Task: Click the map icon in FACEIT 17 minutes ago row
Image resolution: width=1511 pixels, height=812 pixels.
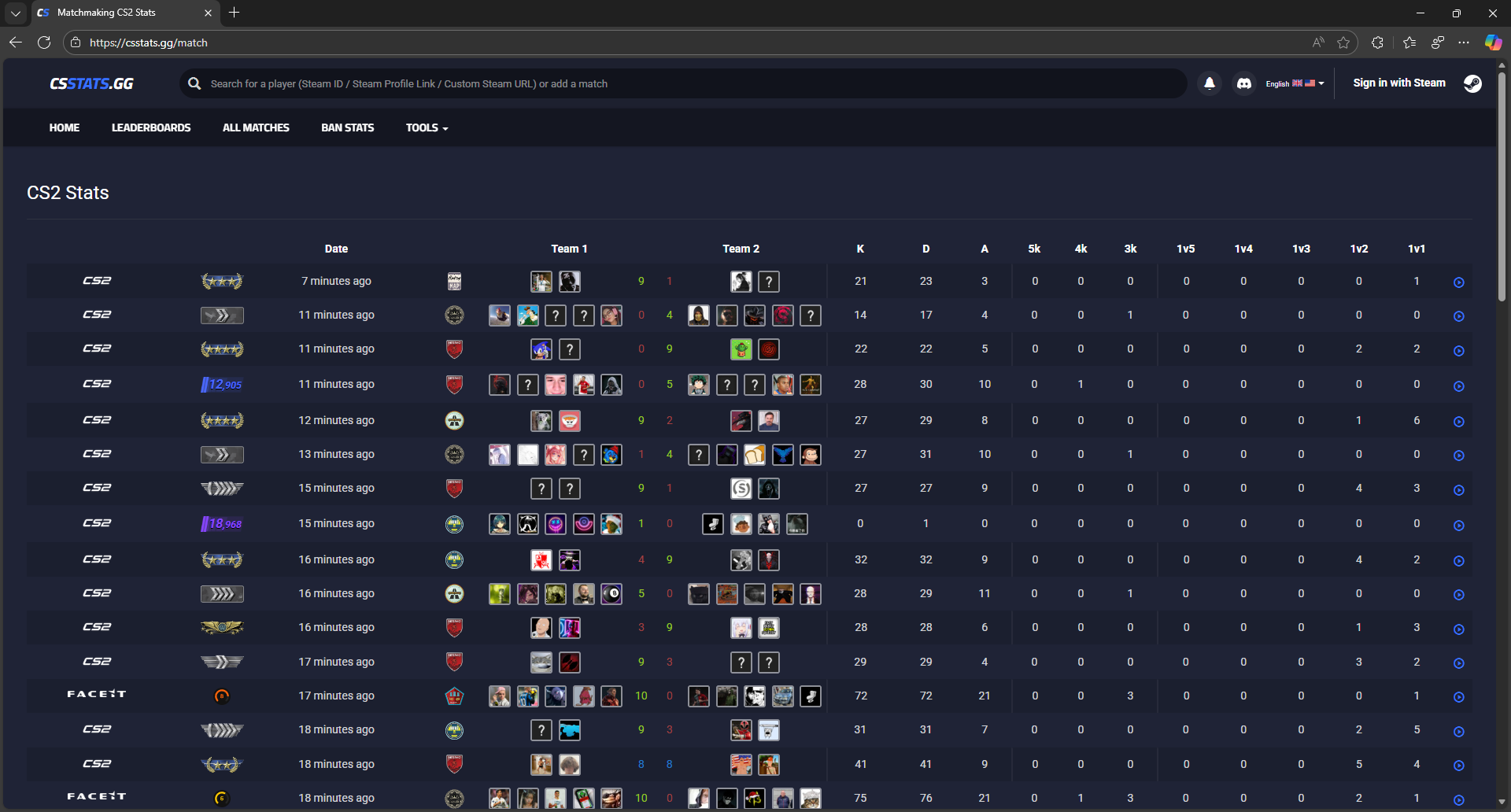Action: [x=454, y=696]
